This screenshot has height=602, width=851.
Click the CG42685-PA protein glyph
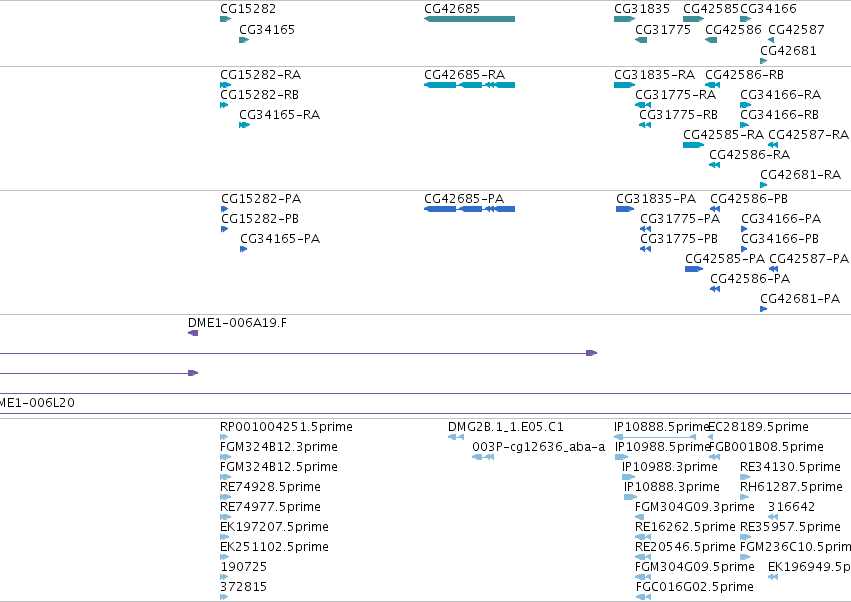469,209
